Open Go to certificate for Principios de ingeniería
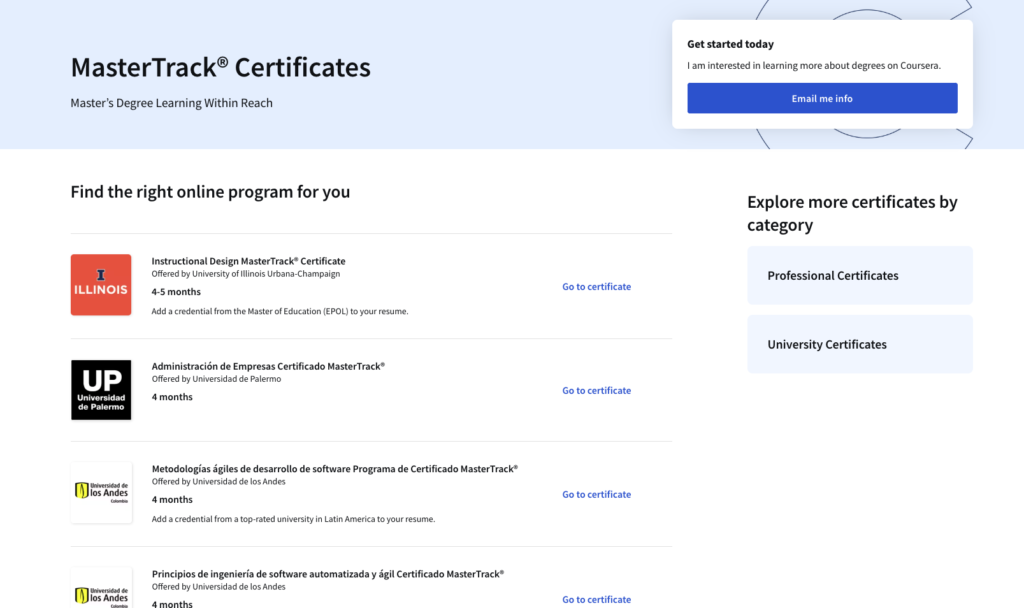 coord(596,600)
